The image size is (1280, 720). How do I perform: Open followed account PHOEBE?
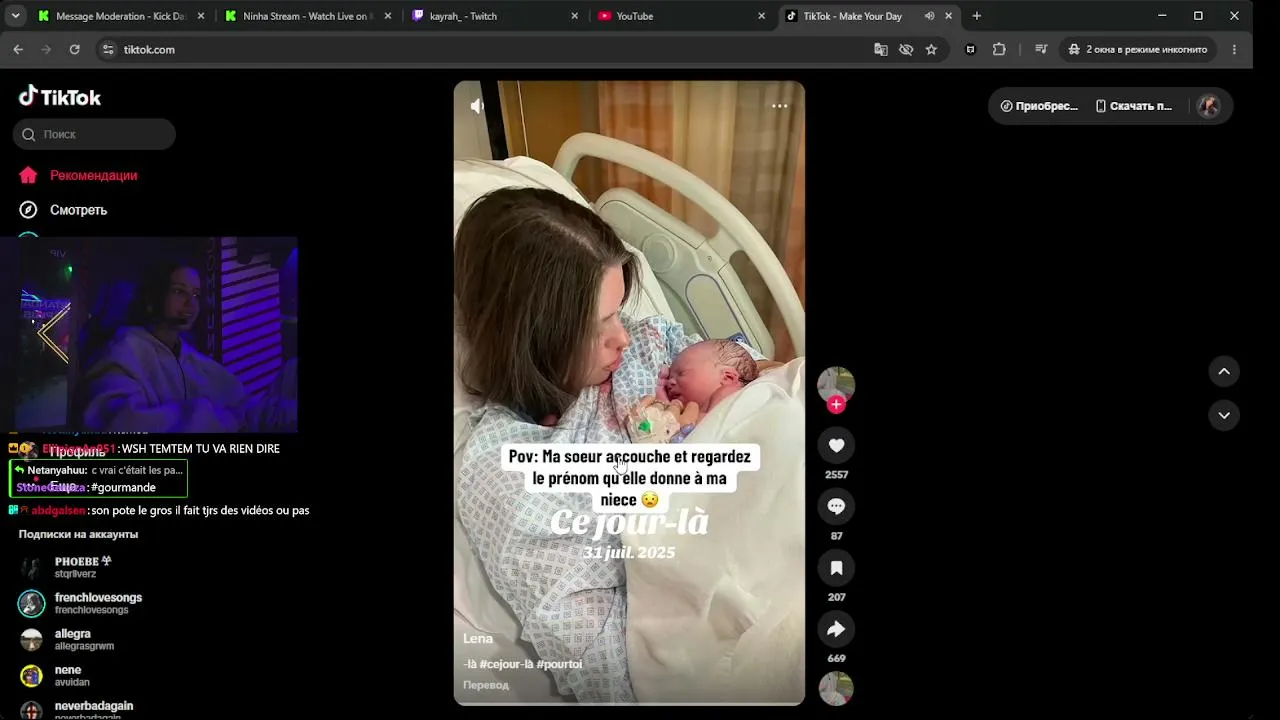[82, 567]
